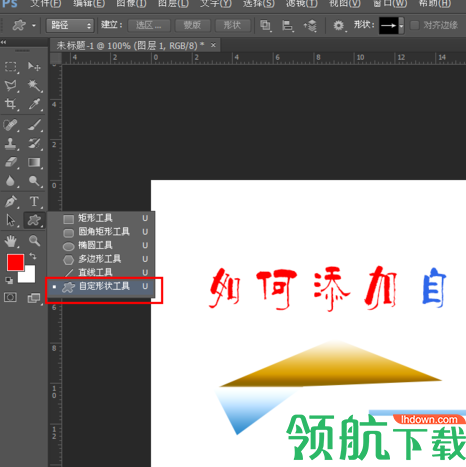The width and height of the screenshot is (466, 467).
Task: Toggle the 对齐边缘 checkbox
Action: [414, 25]
